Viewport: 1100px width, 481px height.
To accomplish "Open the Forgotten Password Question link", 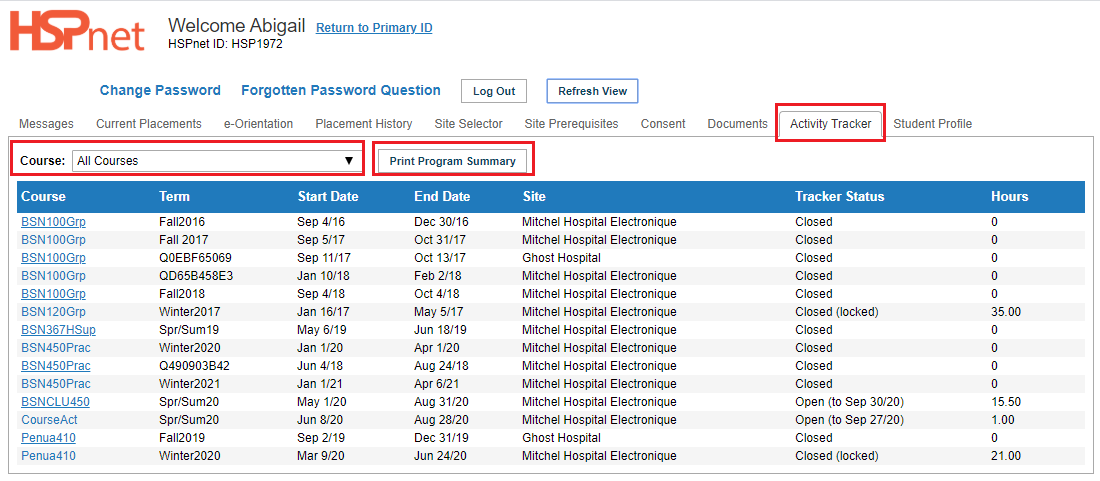I will click(341, 90).
